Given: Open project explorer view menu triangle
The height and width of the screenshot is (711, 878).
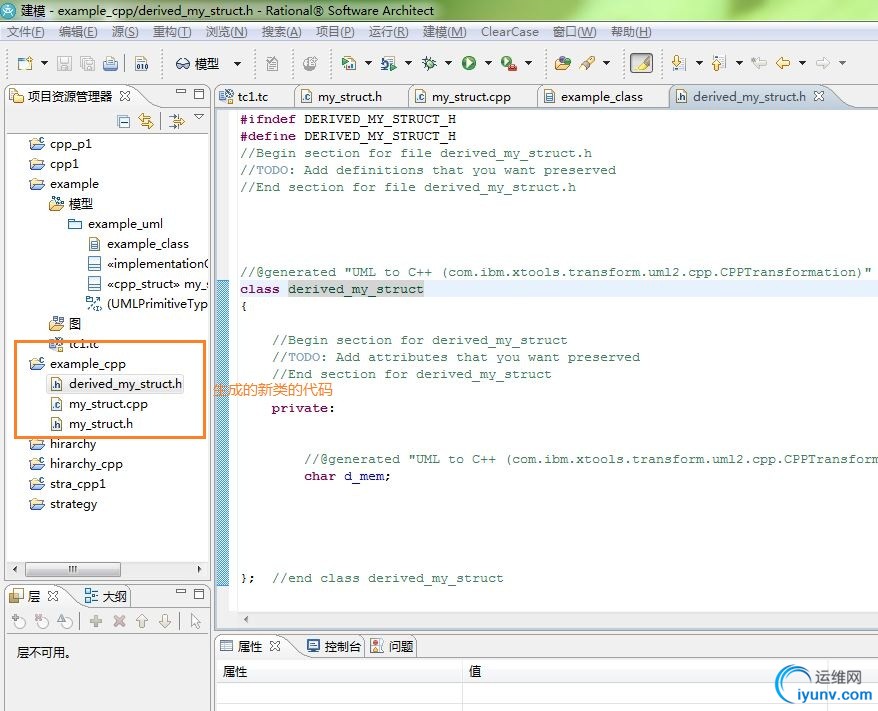Looking at the screenshot, I should click(199, 118).
